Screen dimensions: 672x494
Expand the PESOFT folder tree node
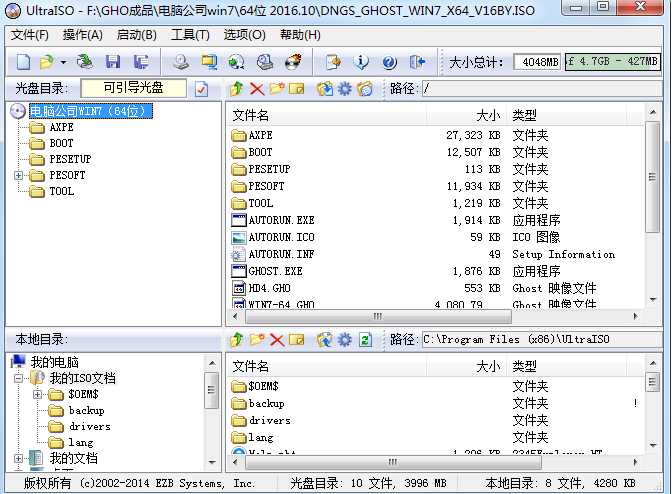[18, 175]
